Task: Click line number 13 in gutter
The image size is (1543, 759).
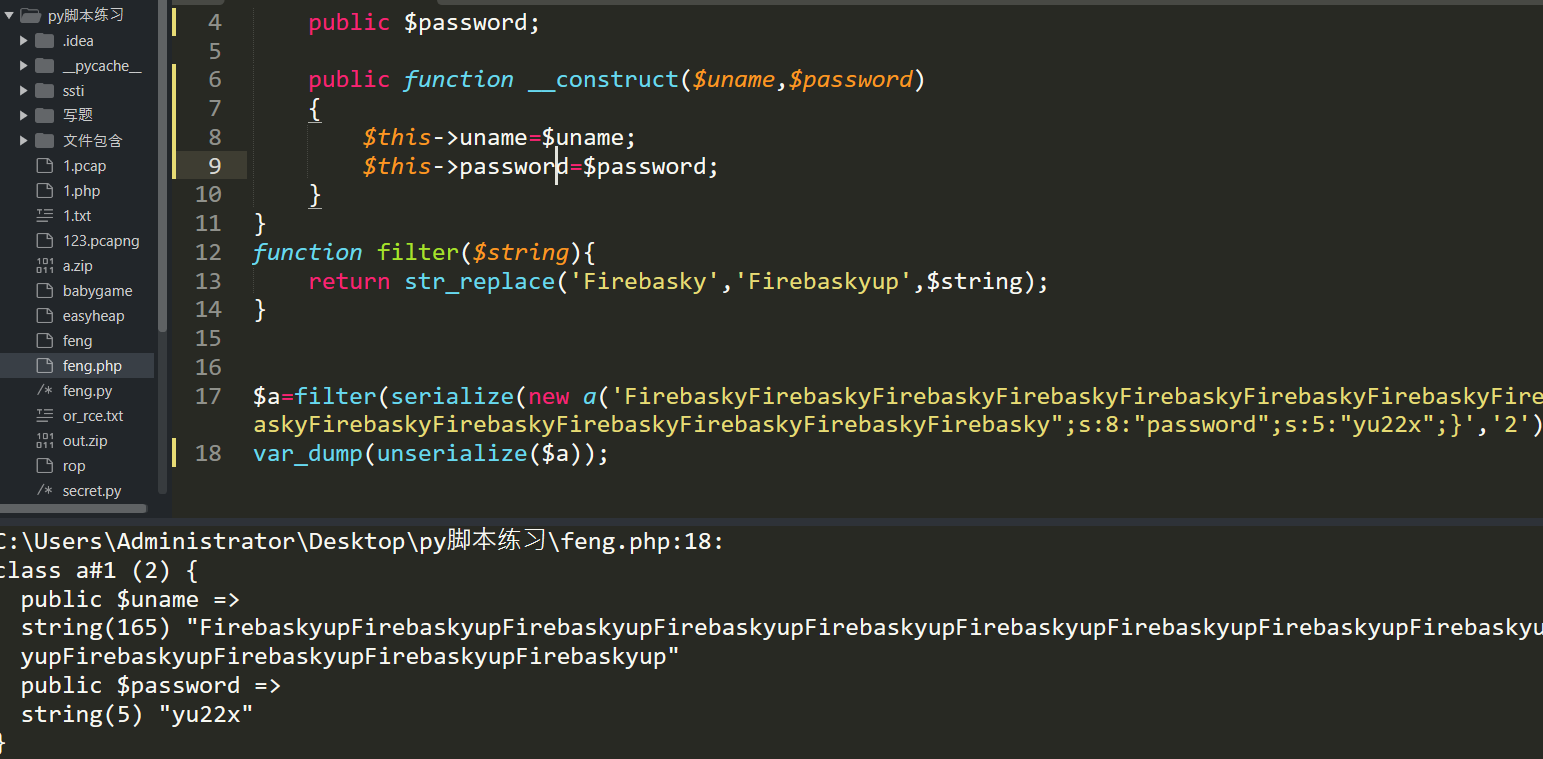Action: [x=208, y=281]
